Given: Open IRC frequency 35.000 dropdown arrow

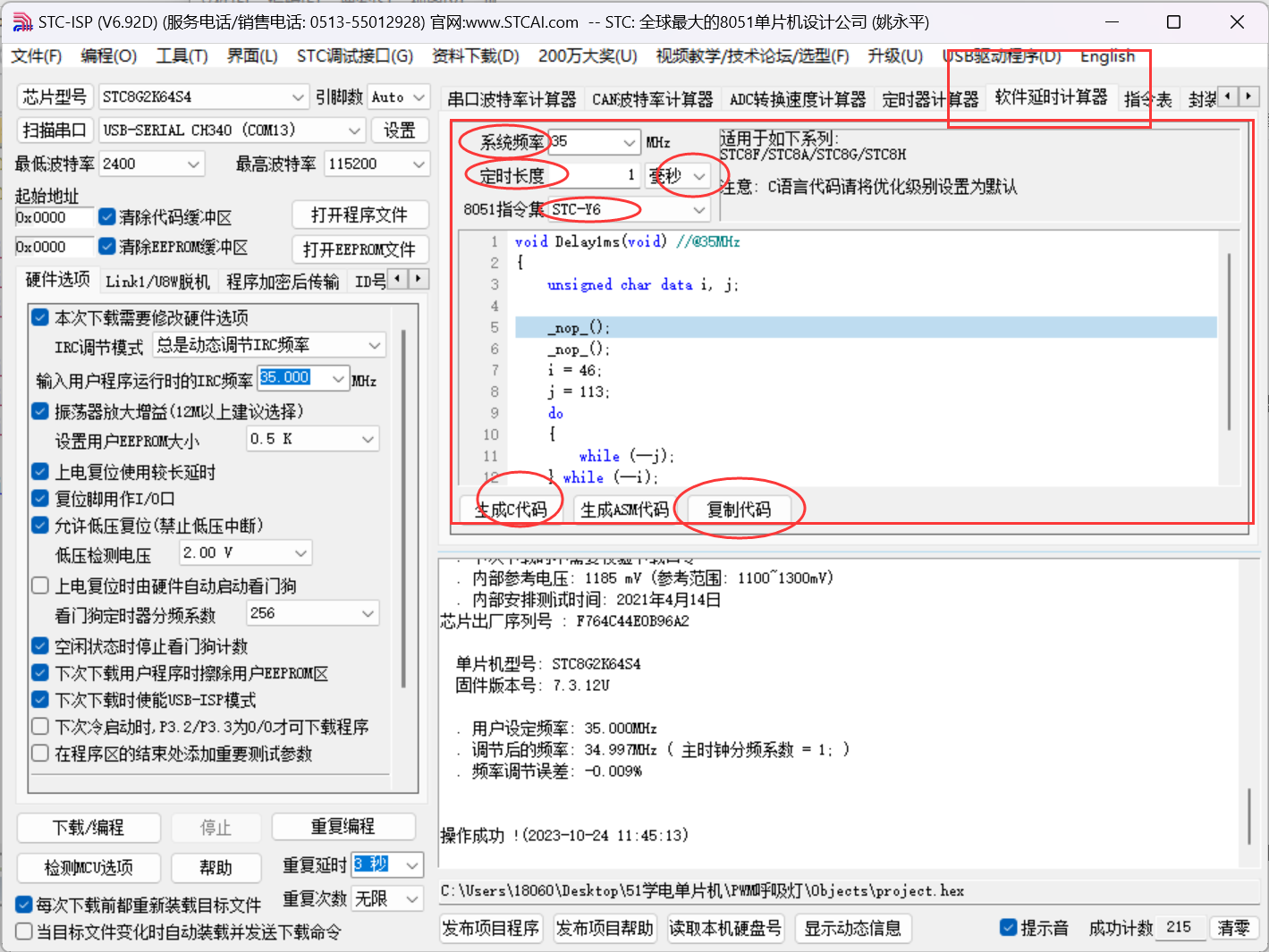Looking at the screenshot, I should point(338,379).
